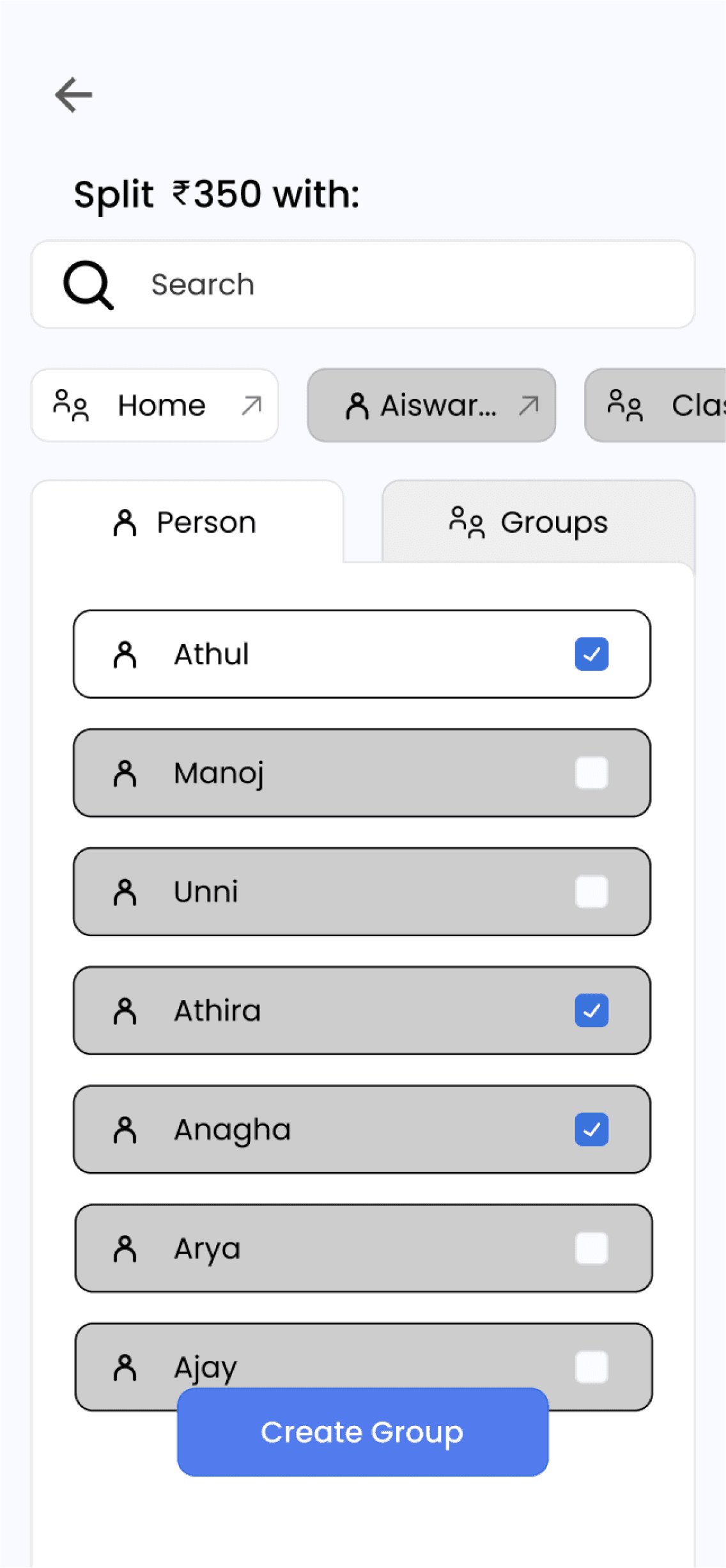Screen dimensions: 726x1568
Task: Select the Aiswar... quick chip
Action: pyautogui.click(x=431, y=405)
